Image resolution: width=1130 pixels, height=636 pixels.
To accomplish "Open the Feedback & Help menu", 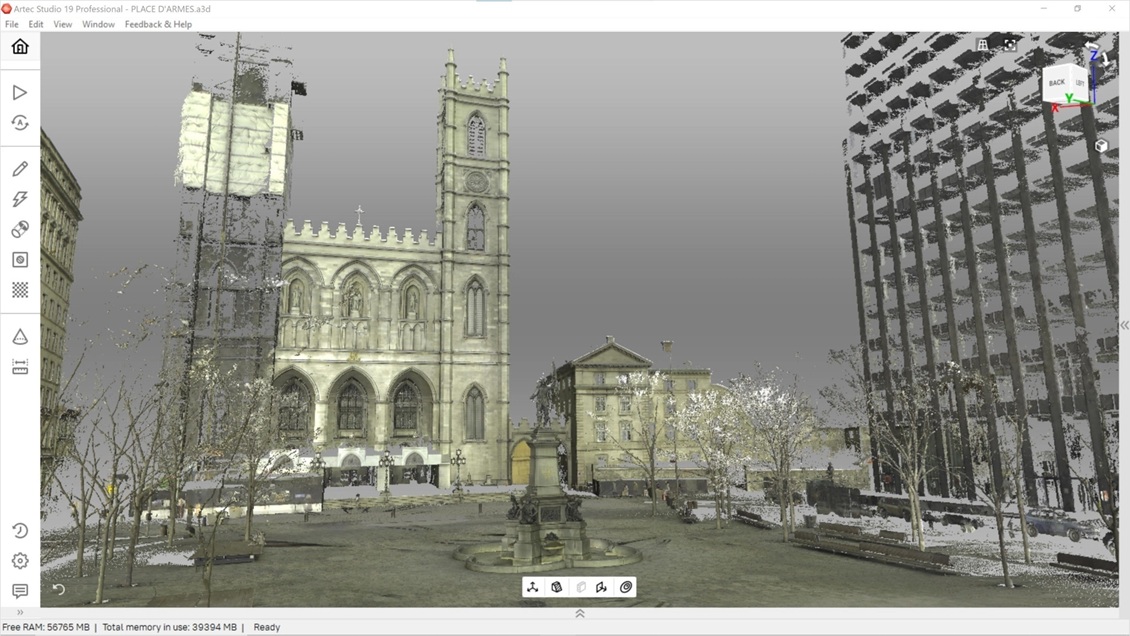I will coord(158,24).
